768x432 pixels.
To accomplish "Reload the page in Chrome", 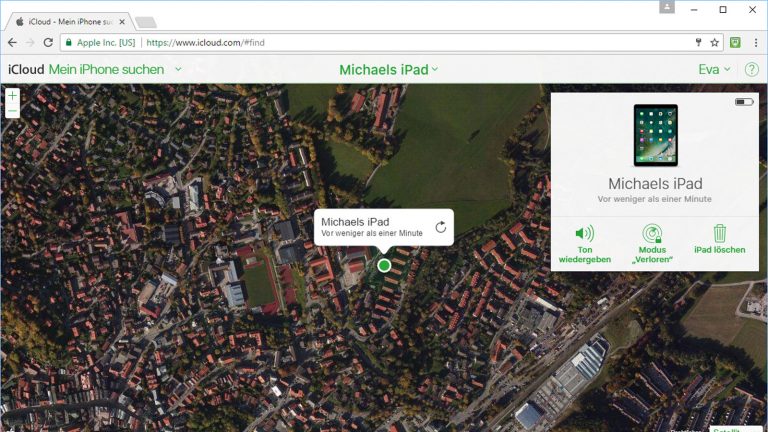I will tap(48, 43).
